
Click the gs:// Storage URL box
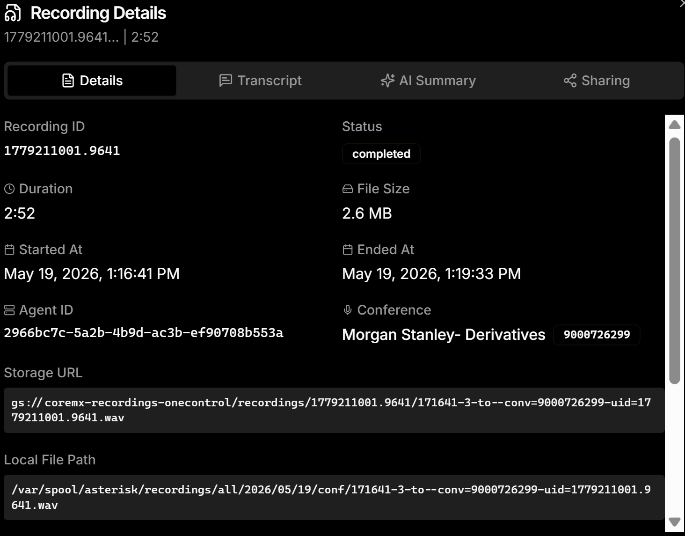coord(334,410)
